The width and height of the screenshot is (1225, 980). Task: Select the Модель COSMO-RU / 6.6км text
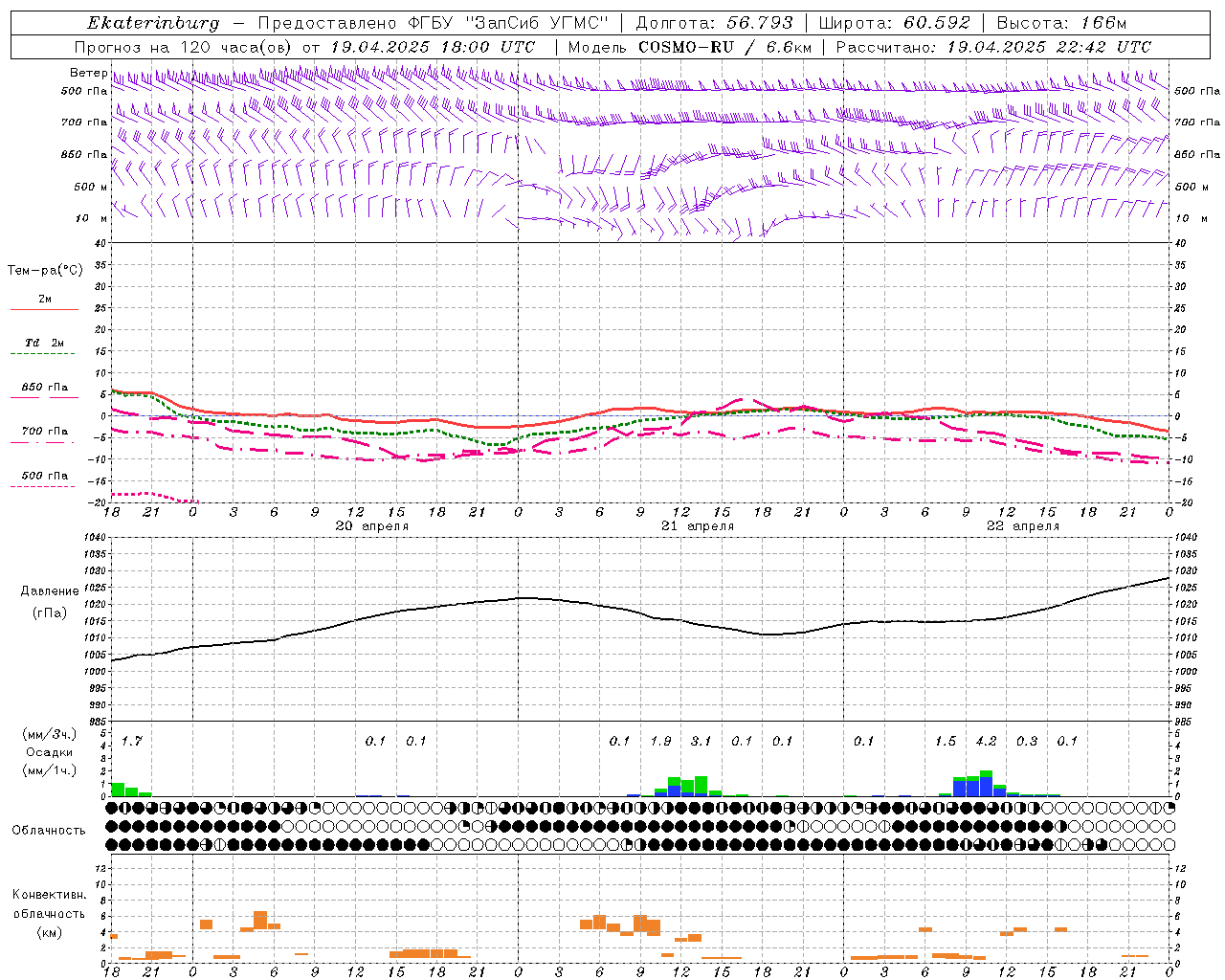click(x=689, y=47)
